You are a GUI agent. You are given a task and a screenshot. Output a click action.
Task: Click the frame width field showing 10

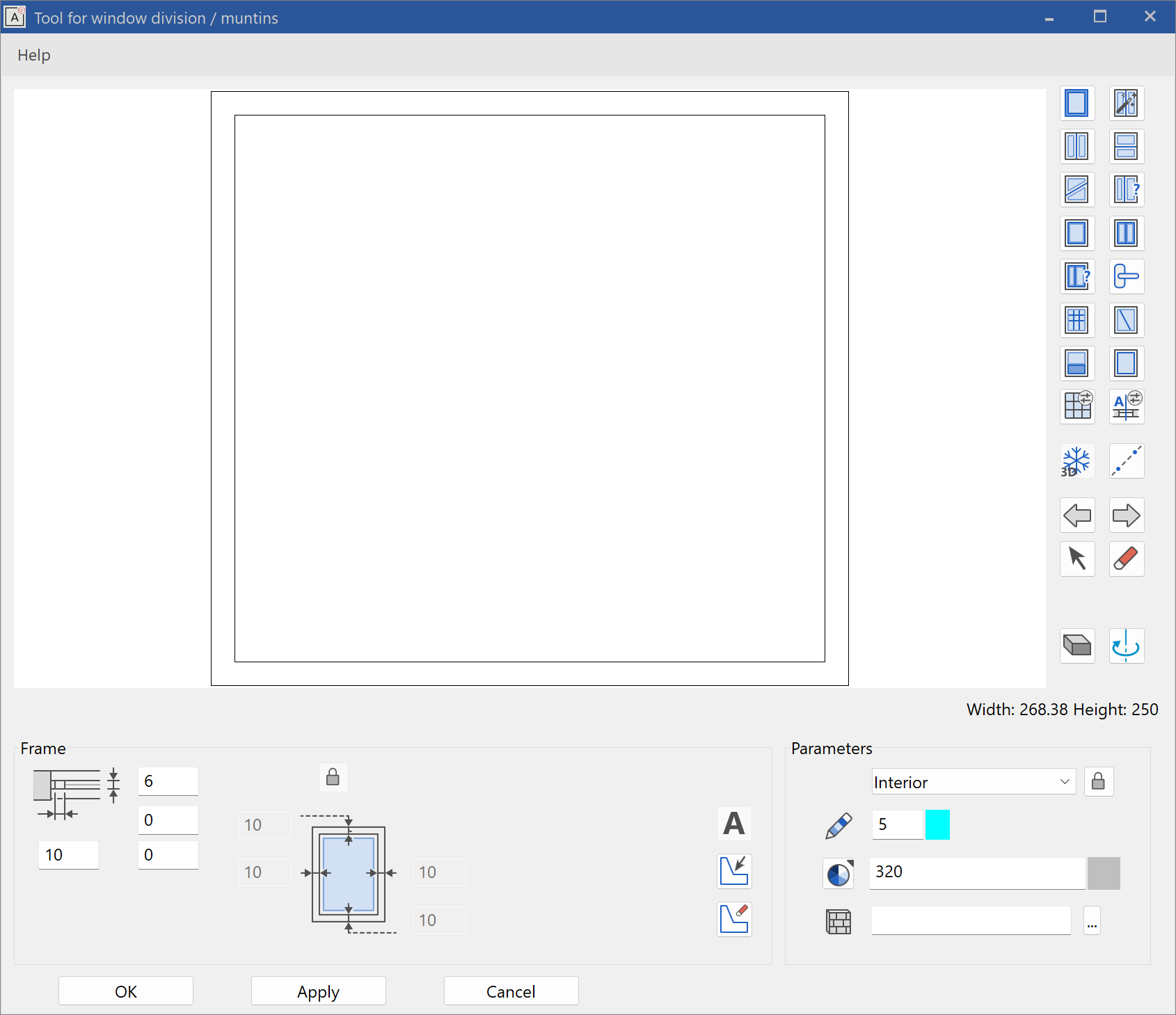tap(69, 855)
